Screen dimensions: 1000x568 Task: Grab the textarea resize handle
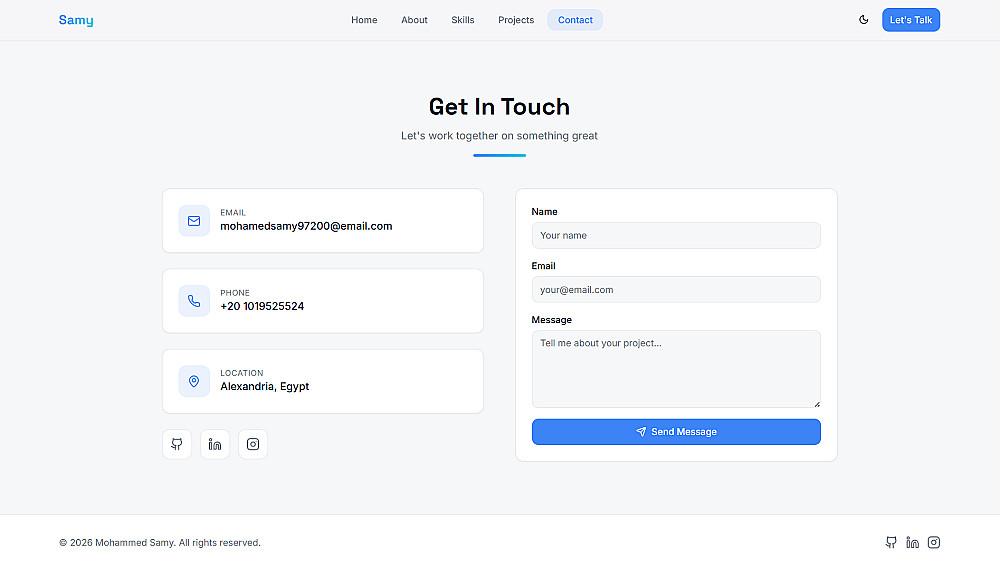click(816, 404)
